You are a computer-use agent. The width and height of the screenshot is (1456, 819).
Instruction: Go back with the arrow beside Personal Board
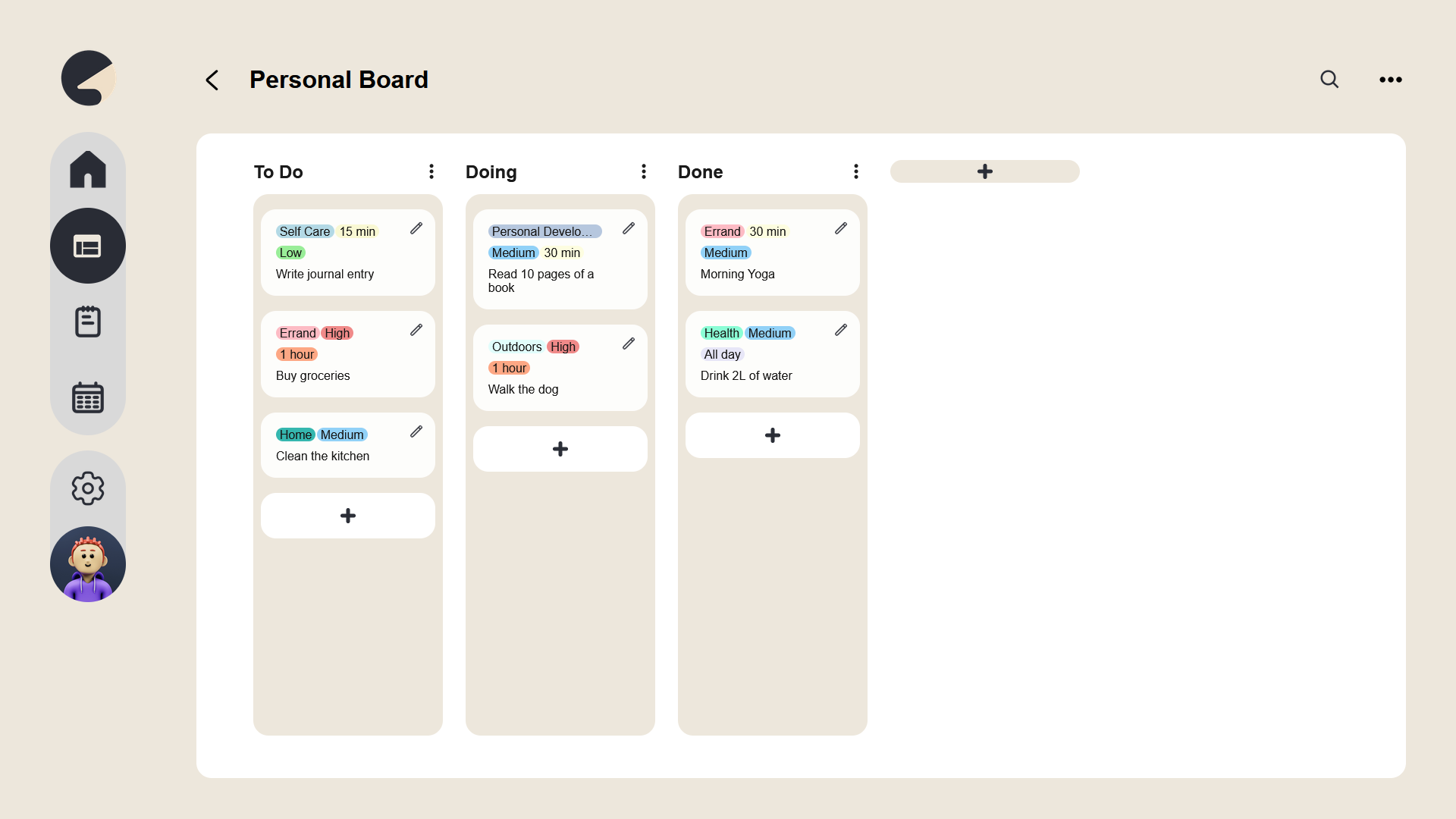(212, 80)
